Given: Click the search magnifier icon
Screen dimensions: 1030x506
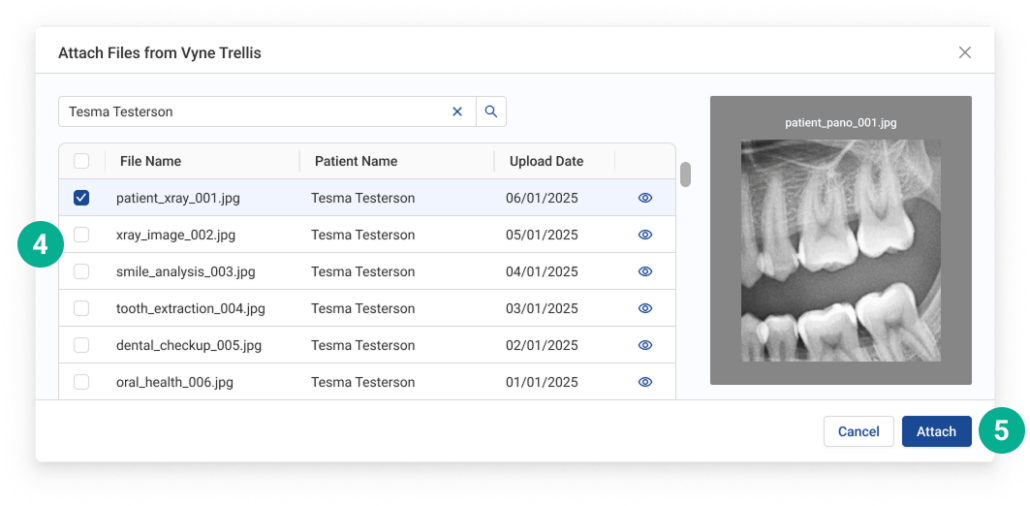Looking at the screenshot, I should 491,112.
